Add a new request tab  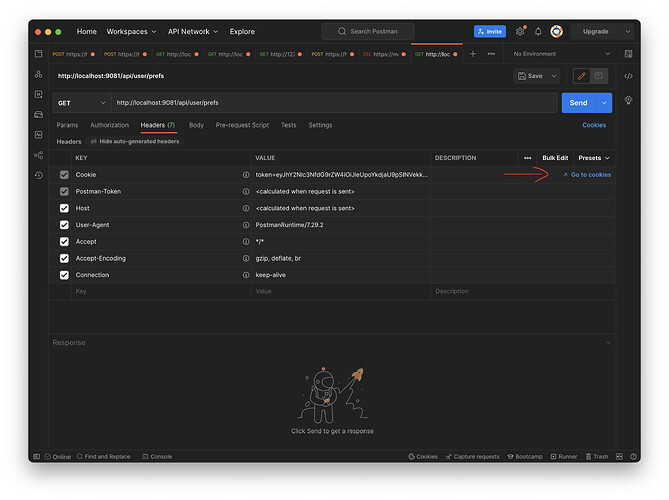[473, 54]
